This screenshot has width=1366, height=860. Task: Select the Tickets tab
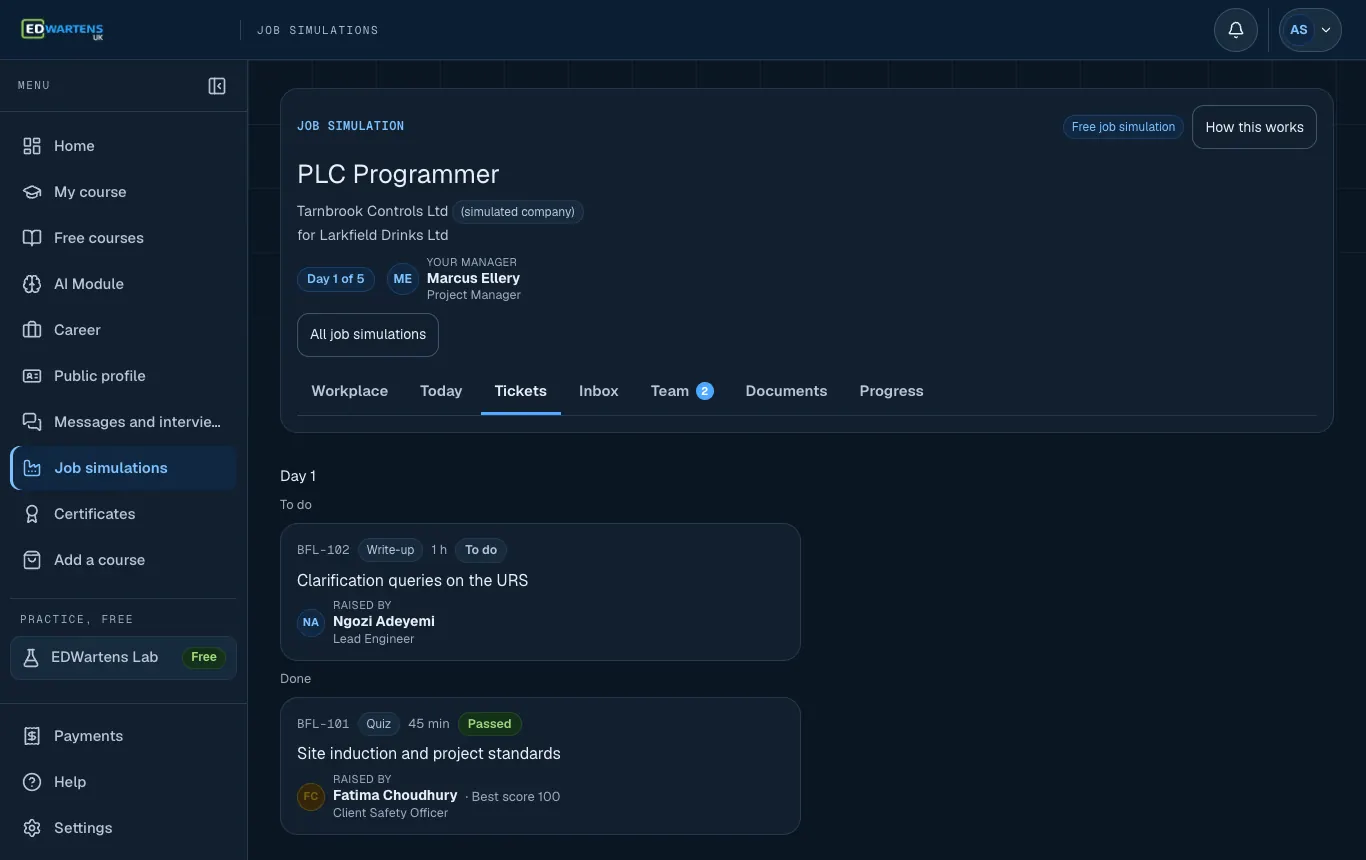pyautogui.click(x=520, y=391)
